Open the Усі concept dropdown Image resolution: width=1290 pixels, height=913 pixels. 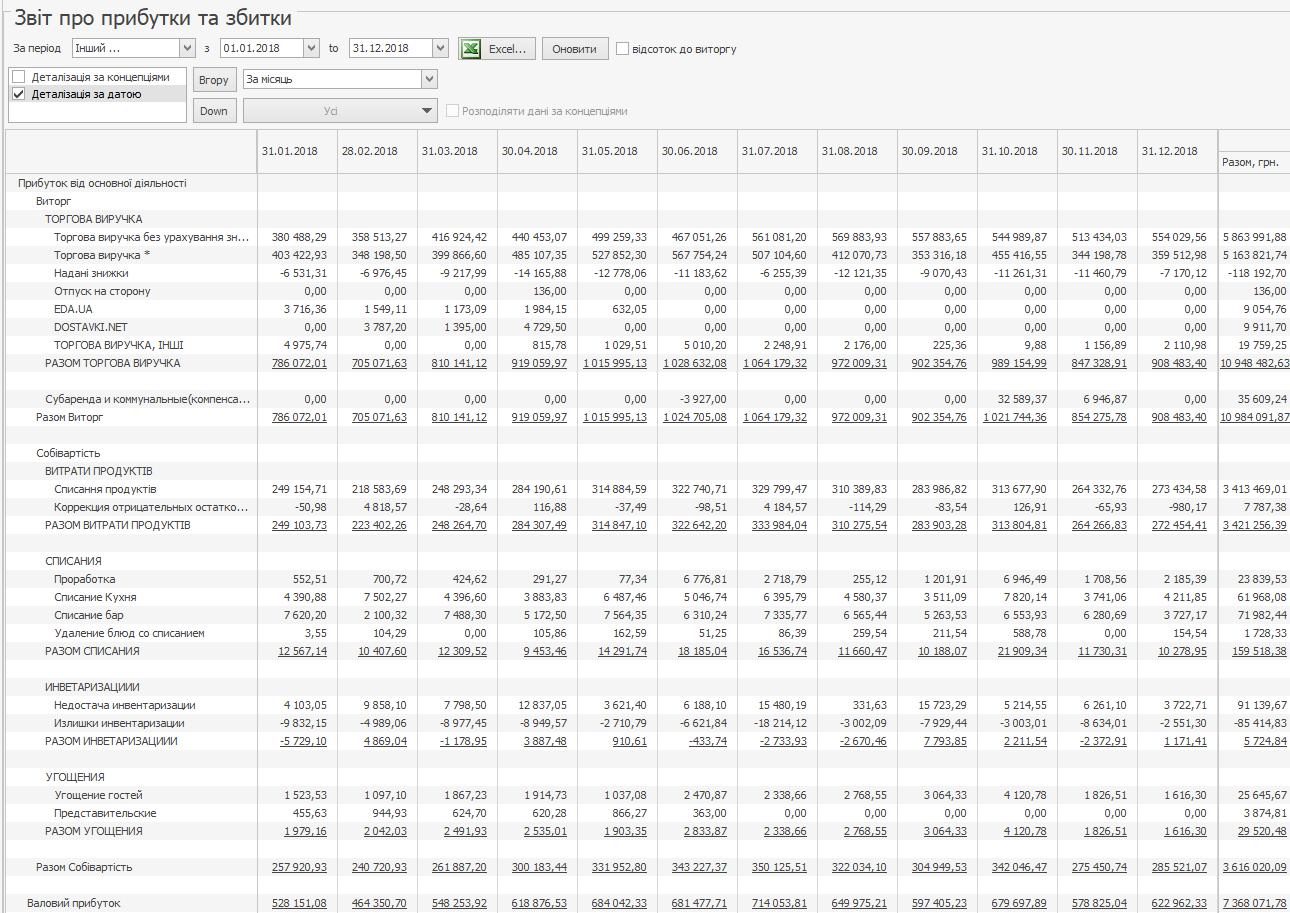pos(427,111)
